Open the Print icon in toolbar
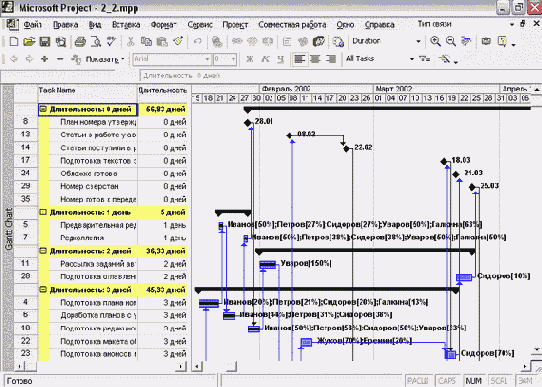 (x=80, y=42)
